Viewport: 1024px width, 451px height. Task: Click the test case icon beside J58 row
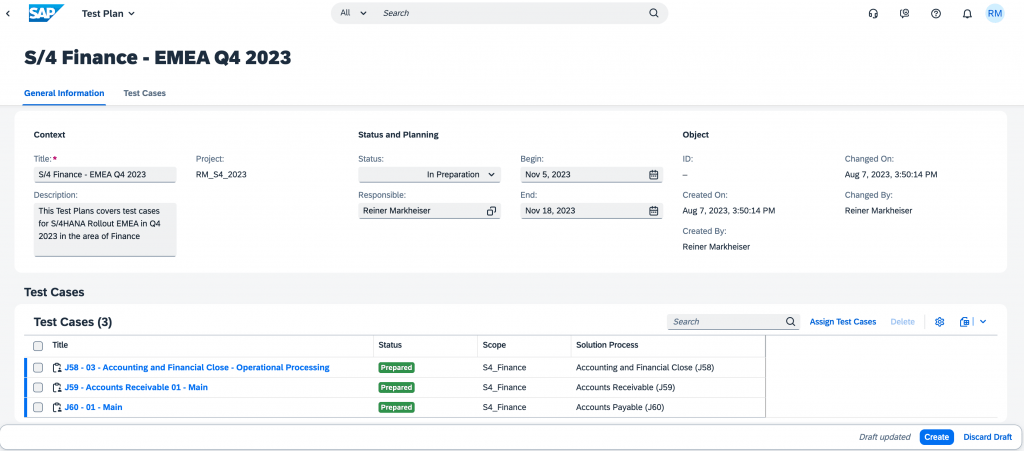pyautogui.click(x=57, y=367)
